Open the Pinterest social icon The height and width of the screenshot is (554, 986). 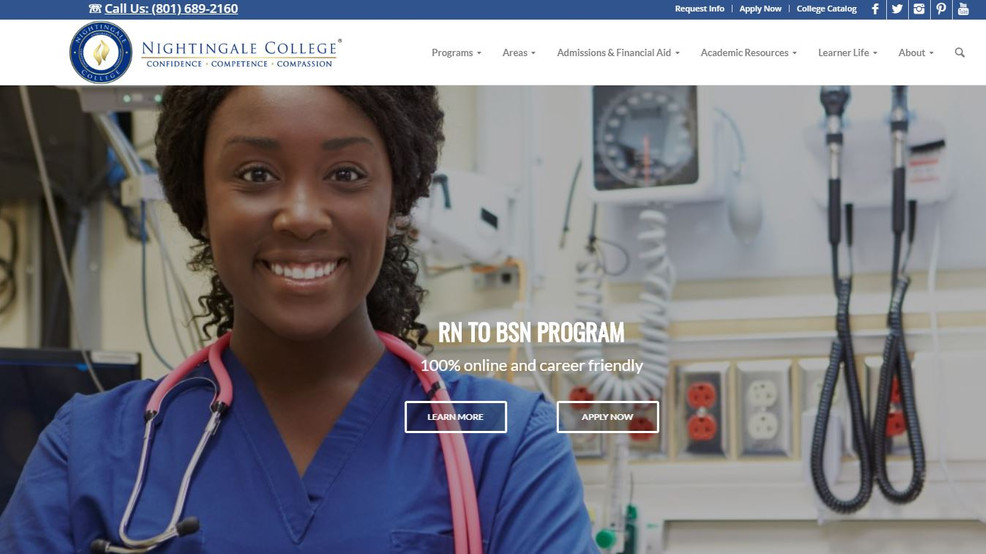pos(941,9)
